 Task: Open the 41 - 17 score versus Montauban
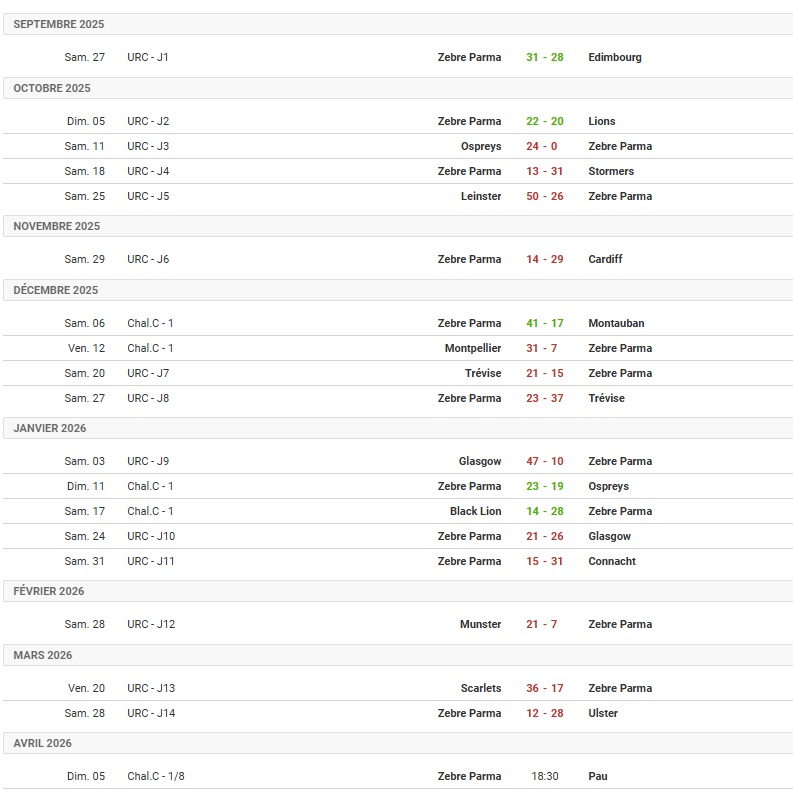(x=544, y=323)
